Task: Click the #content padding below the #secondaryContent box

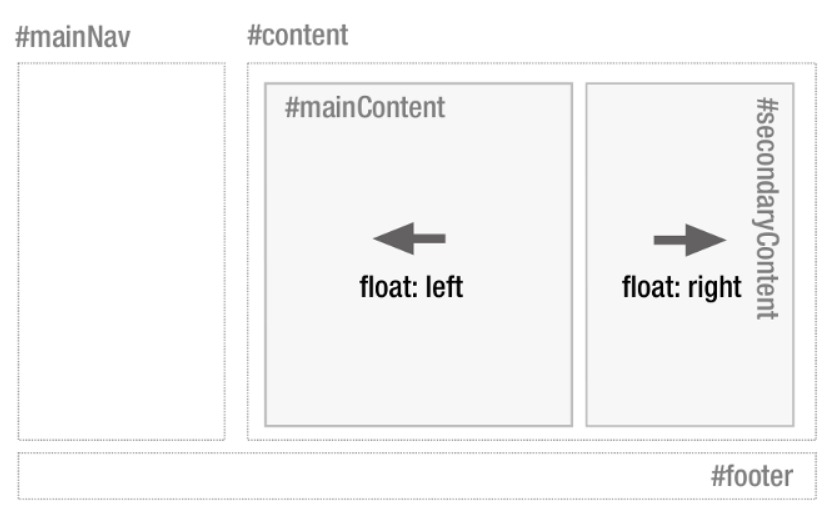Action: [x=690, y=433]
